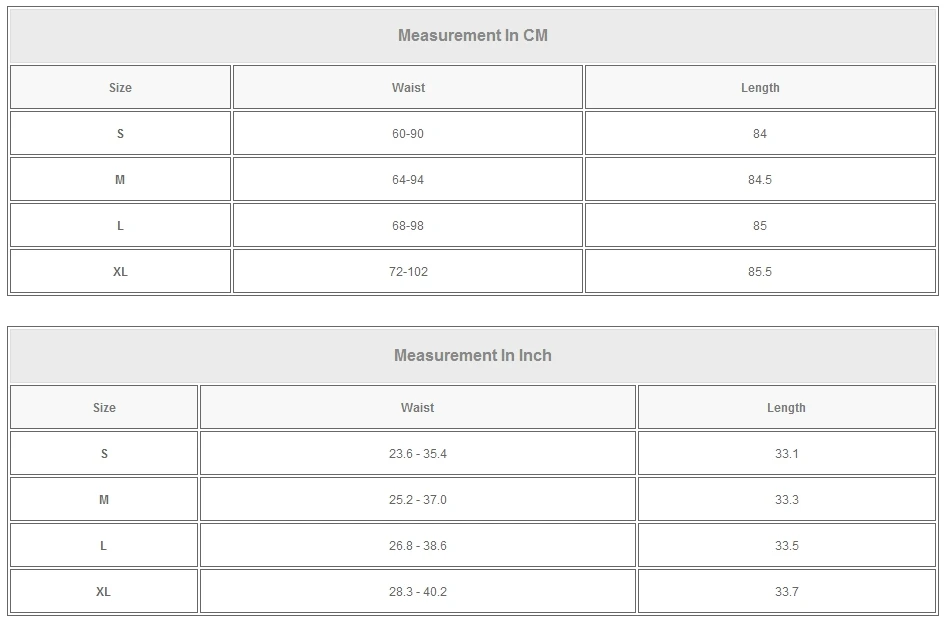Viewport: 946px width, 624px height.
Task: Click length value 33.5
Action: pyautogui.click(x=786, y=546)
